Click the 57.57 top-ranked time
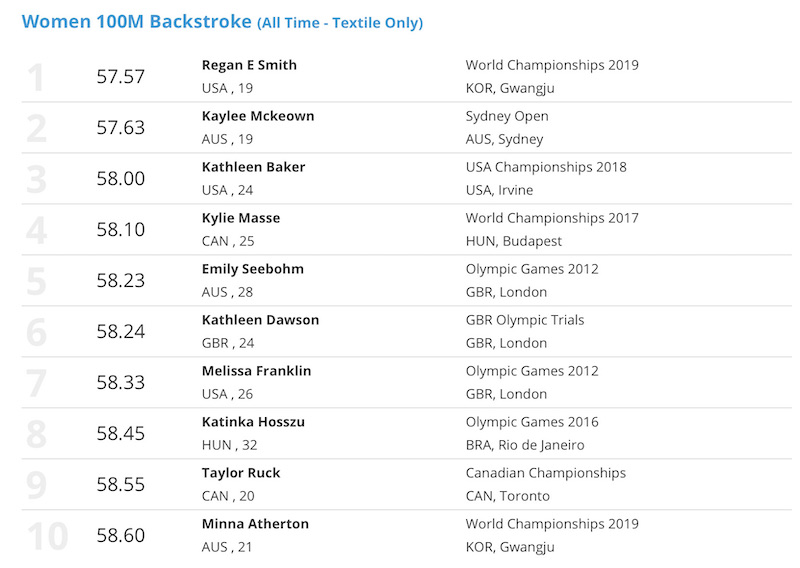The height and width of the screenshot is (568, 800). click(120, 77)
